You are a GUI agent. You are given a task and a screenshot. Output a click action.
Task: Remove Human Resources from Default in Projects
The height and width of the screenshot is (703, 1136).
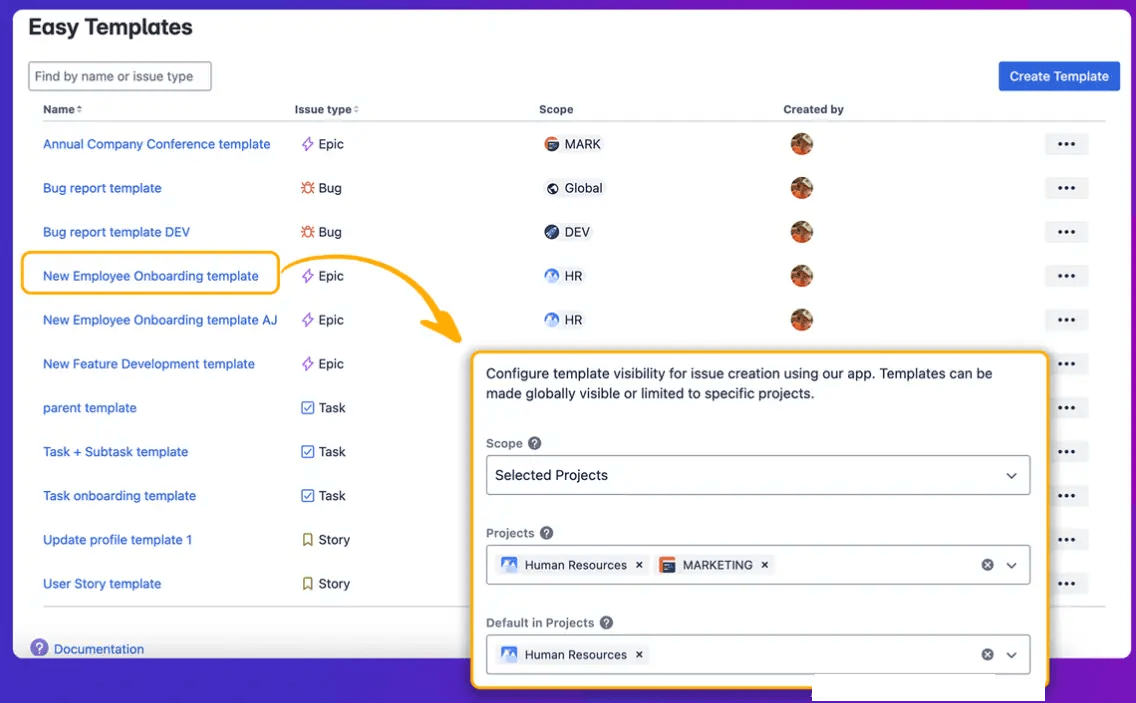pos(639,654)
